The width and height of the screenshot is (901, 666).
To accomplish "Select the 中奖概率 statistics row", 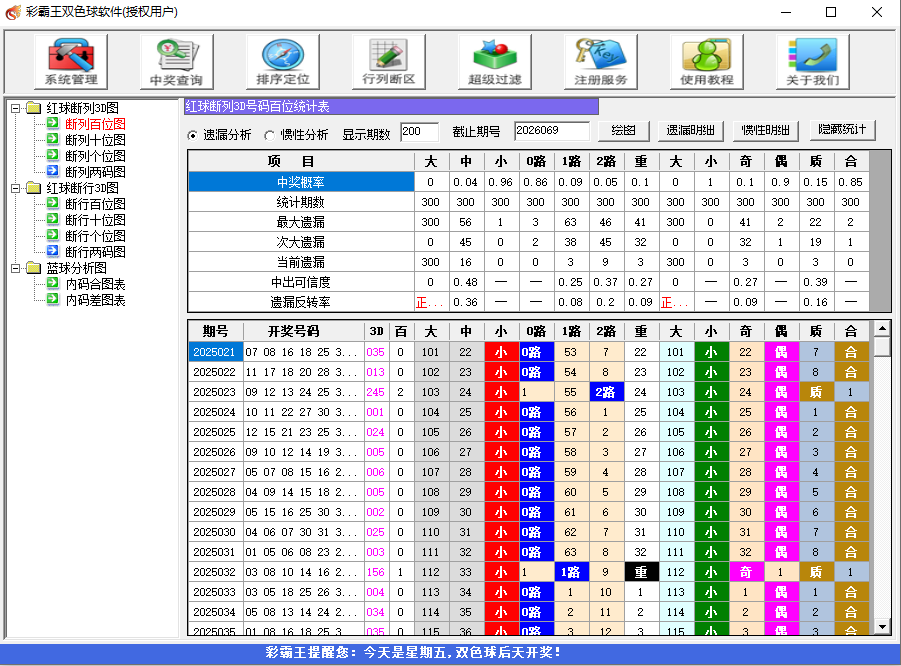I will coord(528,182).
